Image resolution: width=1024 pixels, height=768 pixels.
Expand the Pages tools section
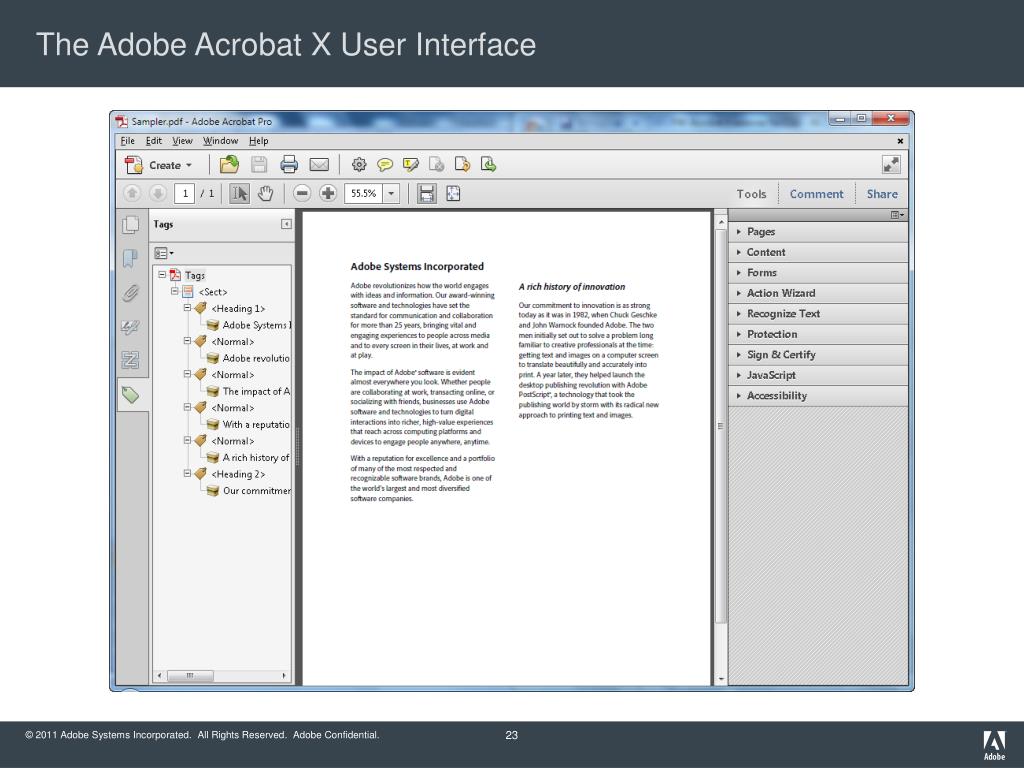click(818, 232)
